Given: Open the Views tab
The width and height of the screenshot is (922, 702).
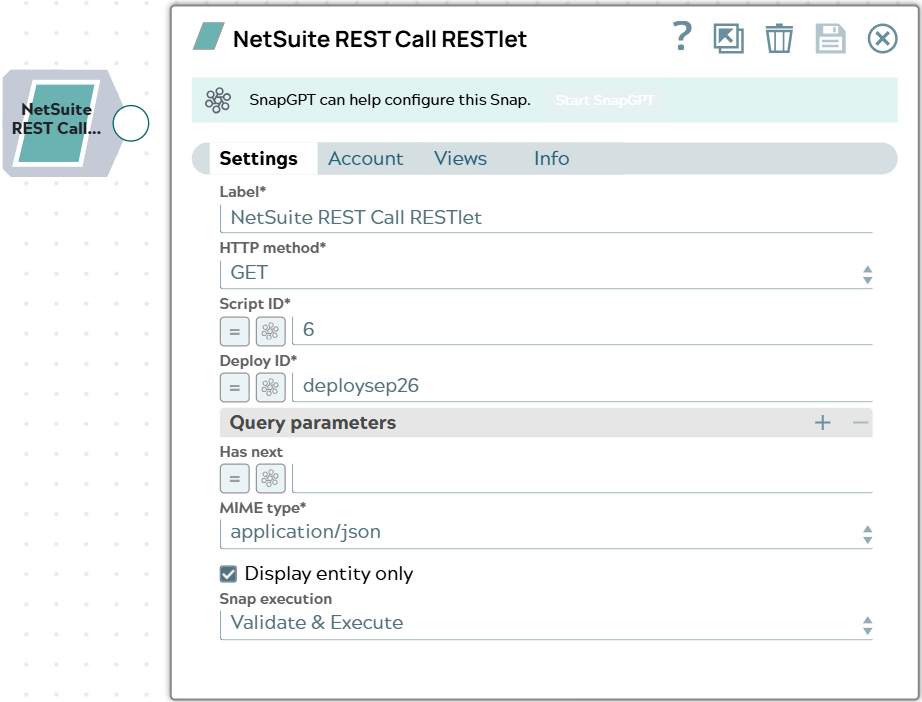Looking at the screenshot, I should pos(460,159).
